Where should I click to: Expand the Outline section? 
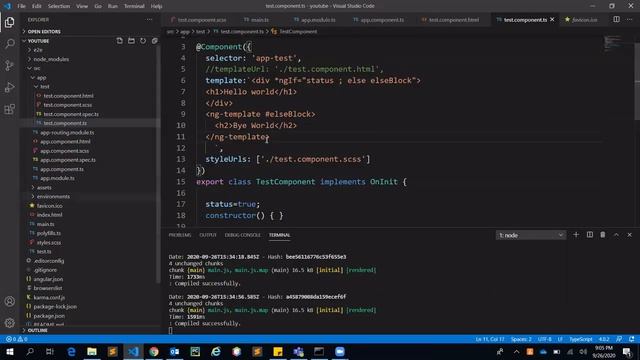(x=90, y=330)
